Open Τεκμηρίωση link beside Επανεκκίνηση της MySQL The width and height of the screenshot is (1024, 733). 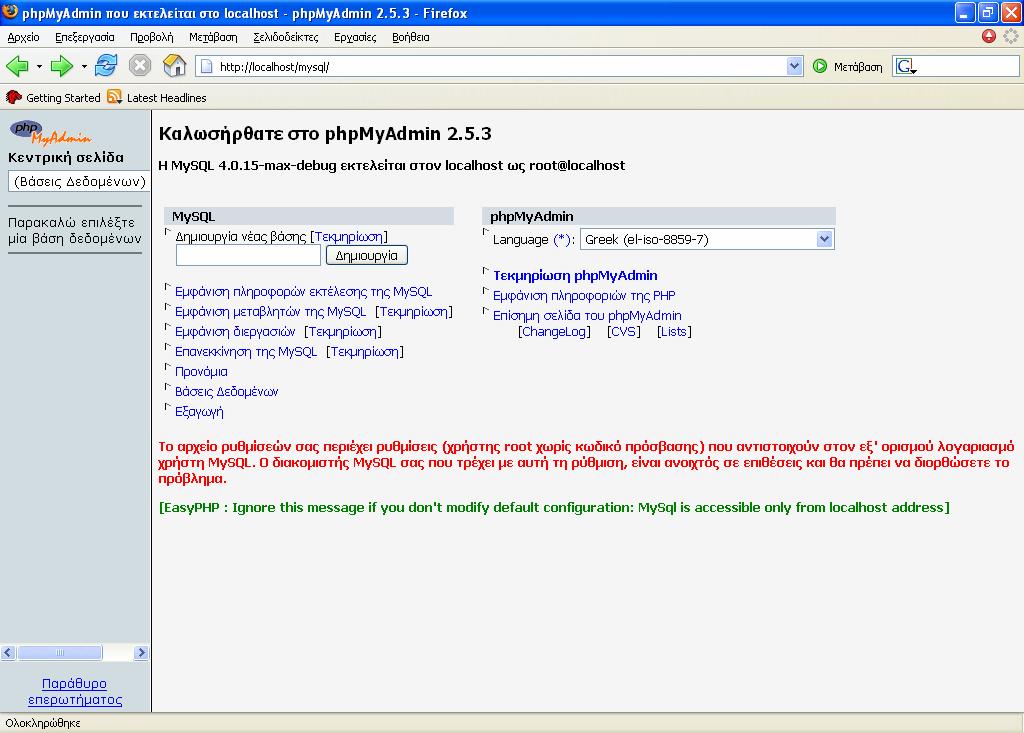click(365, 352)
